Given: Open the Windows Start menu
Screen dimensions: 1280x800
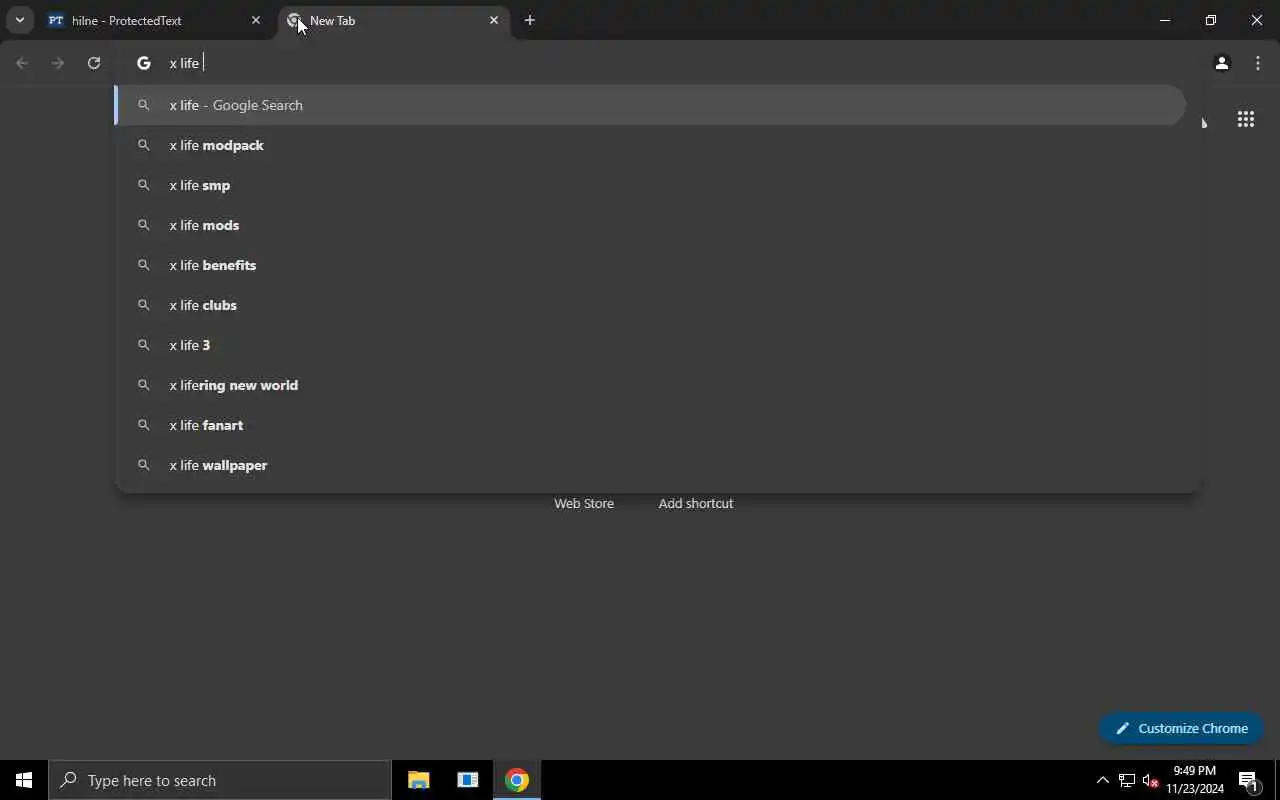Looking at the screenshot, I should 24,780.
